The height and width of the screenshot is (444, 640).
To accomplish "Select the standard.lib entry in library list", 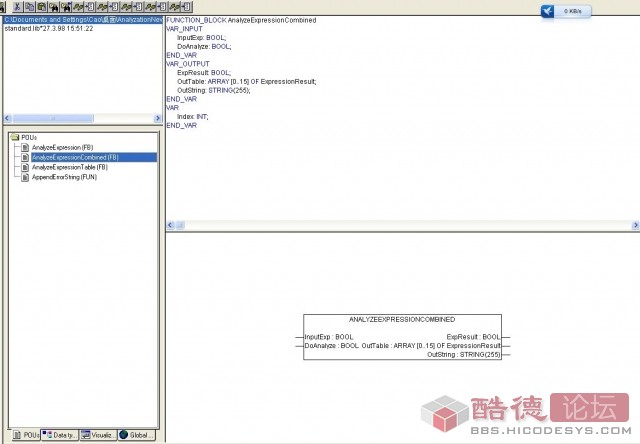I will (x=49, y=28).
